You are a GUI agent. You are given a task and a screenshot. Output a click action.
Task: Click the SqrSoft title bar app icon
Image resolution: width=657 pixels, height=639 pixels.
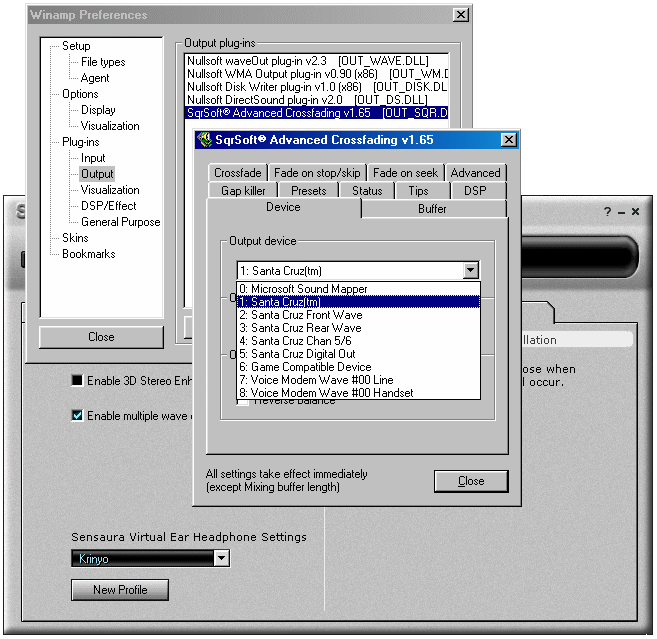[204, 140]
